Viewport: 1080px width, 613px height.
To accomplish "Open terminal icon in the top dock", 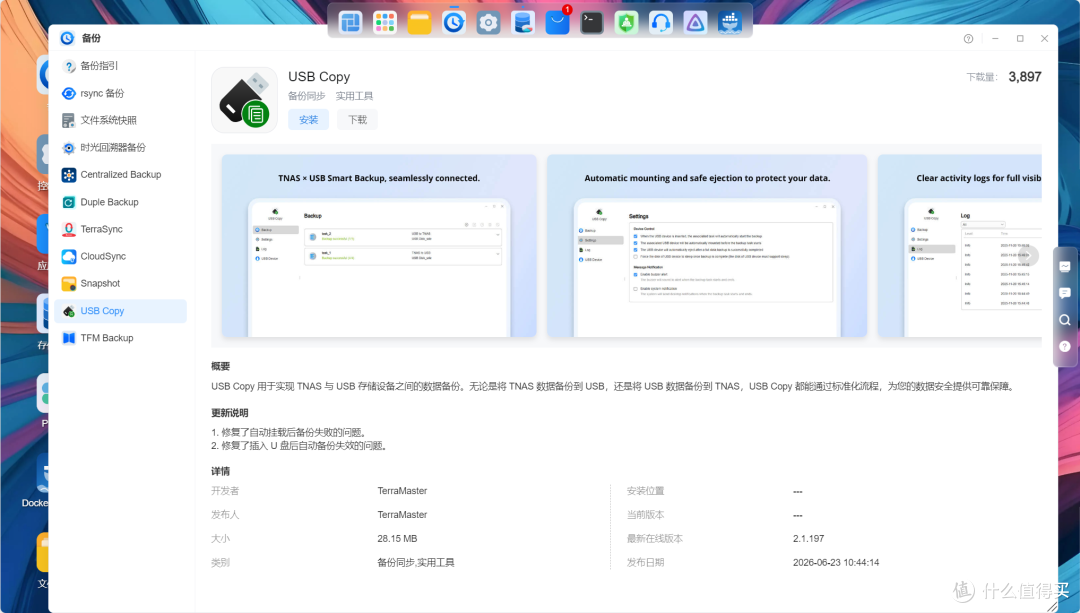I will pos(592,23).
